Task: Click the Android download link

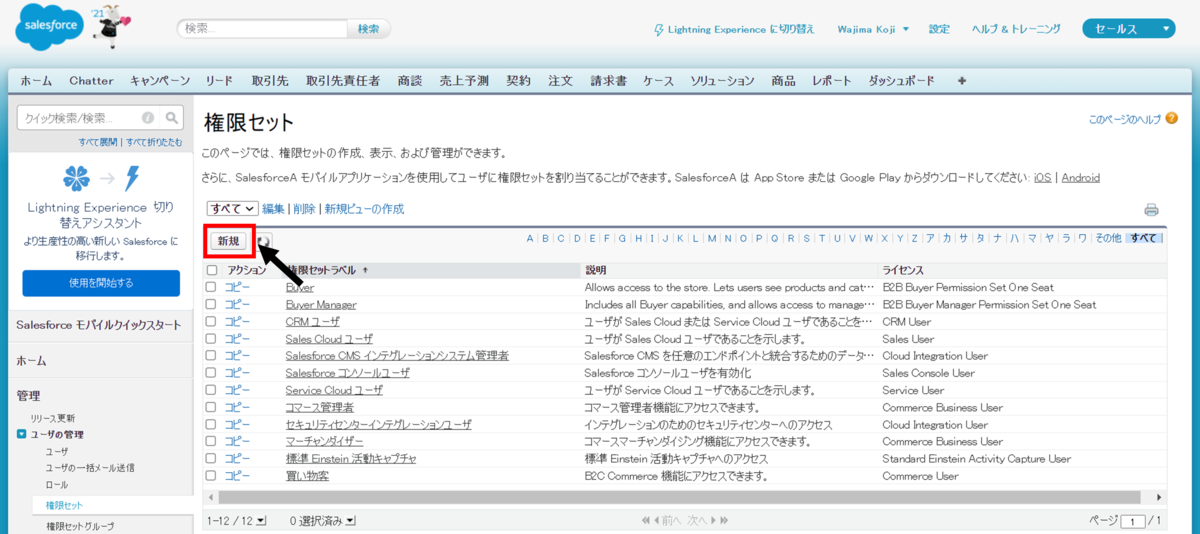Action: coord(1080,177)
